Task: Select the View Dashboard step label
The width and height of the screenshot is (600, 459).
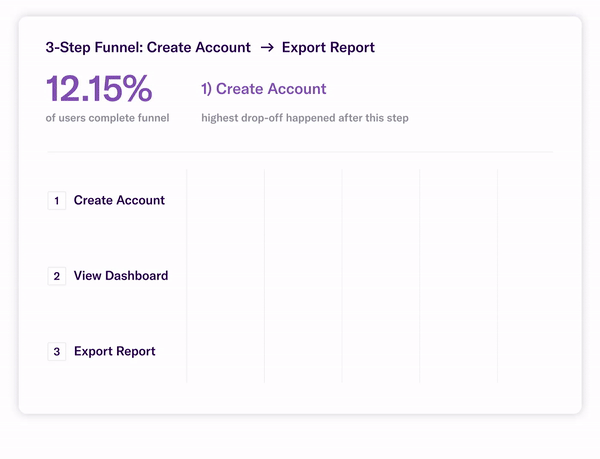Action: coord(121,276)
